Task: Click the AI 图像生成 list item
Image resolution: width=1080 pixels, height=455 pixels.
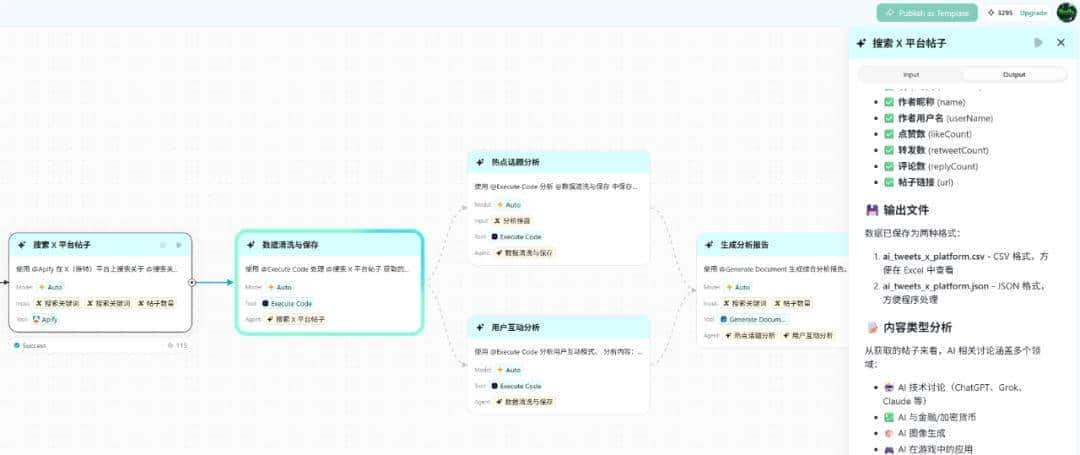Action: coord(914,434)
